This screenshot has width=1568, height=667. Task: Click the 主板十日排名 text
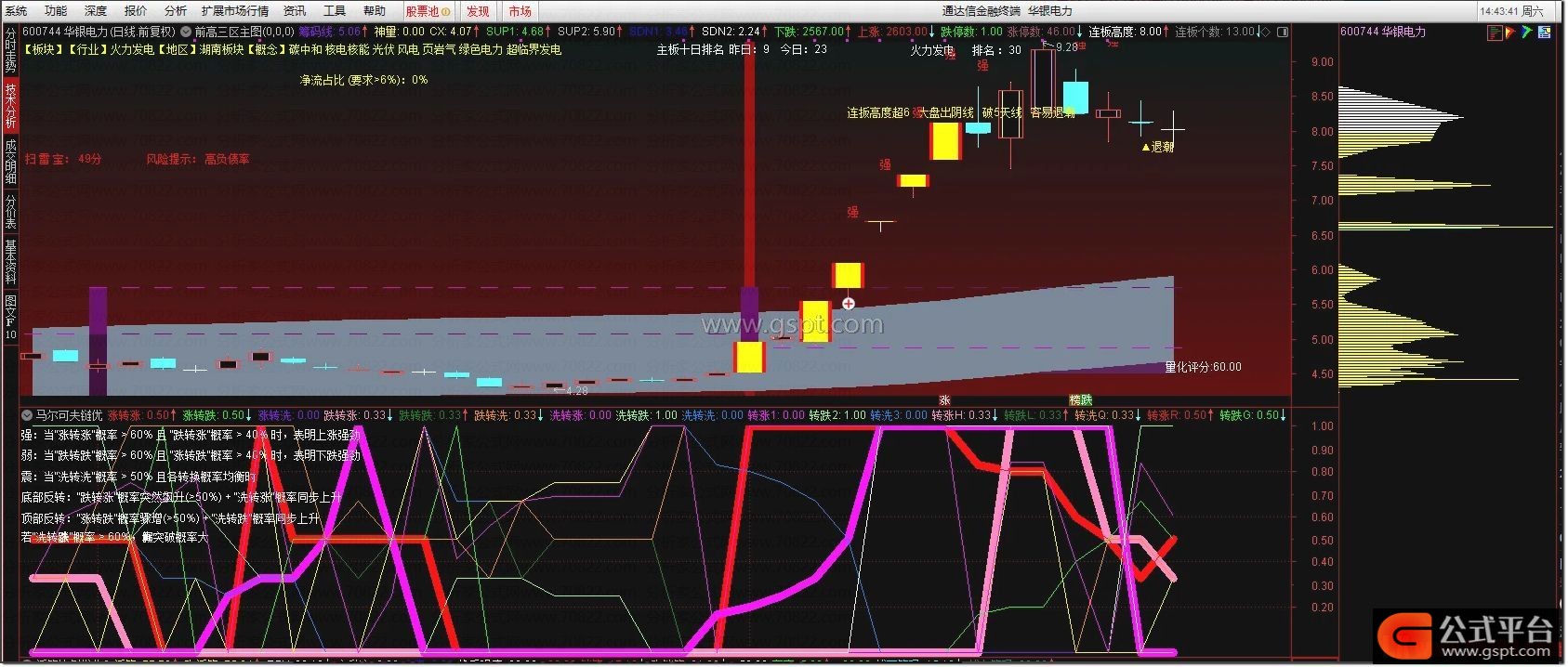pyautogui.click(x=691, y=49)
